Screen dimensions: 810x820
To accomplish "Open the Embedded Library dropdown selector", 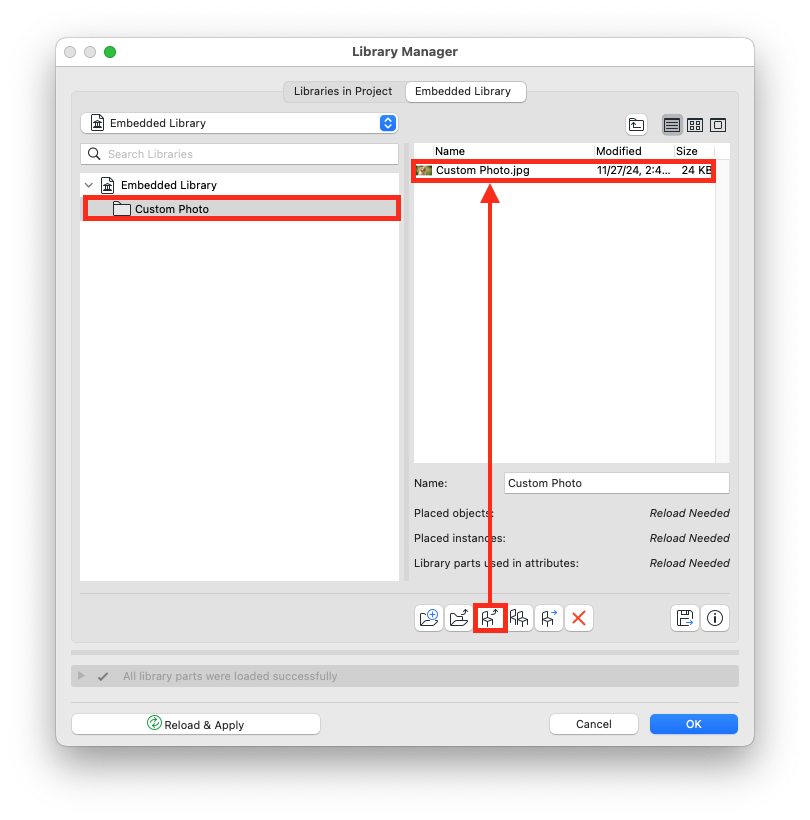I will pos(239,123).
